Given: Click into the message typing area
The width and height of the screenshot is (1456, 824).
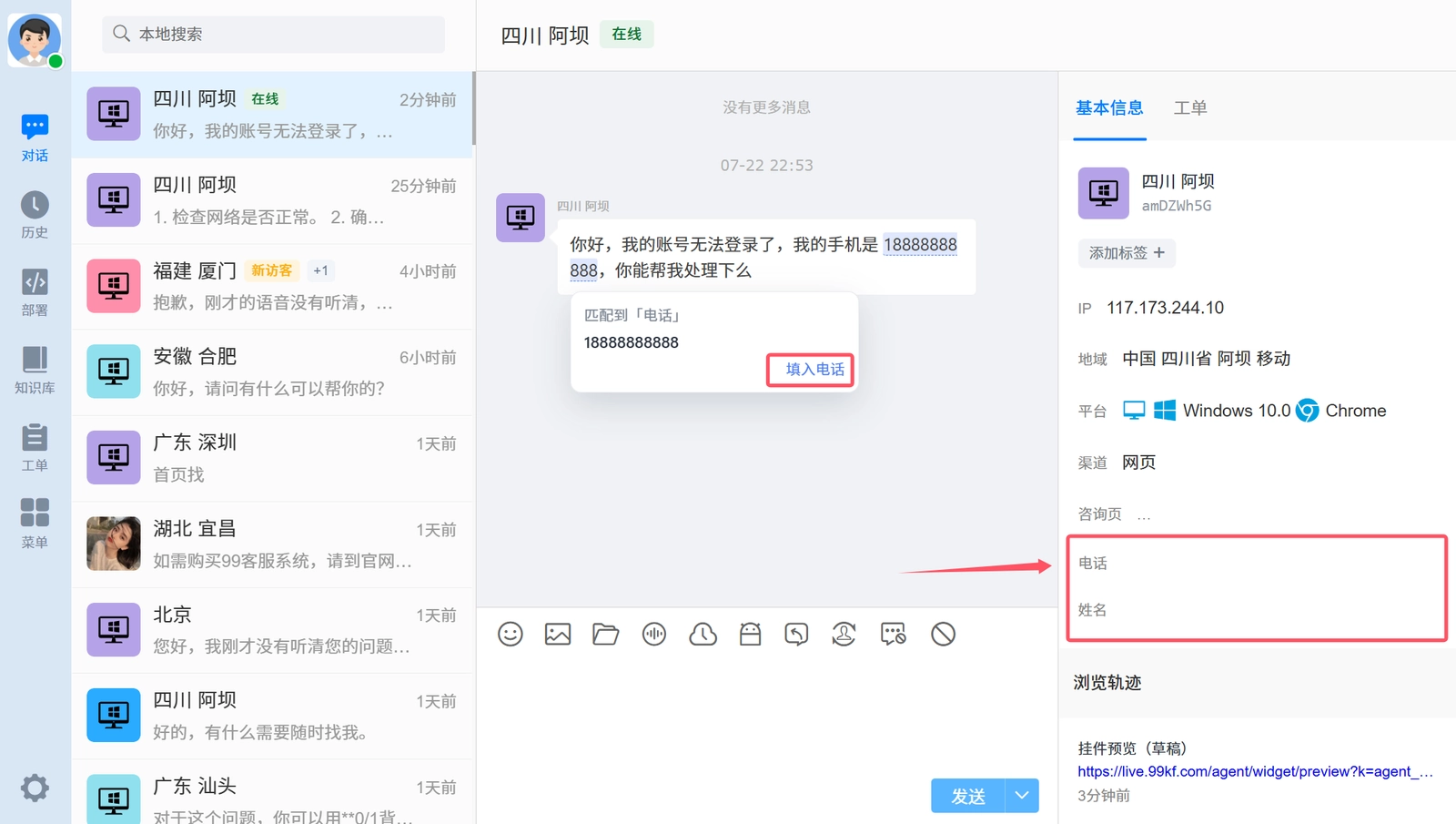Looking at the screenshot, I should pyautogui.click(x=766, y=715).
